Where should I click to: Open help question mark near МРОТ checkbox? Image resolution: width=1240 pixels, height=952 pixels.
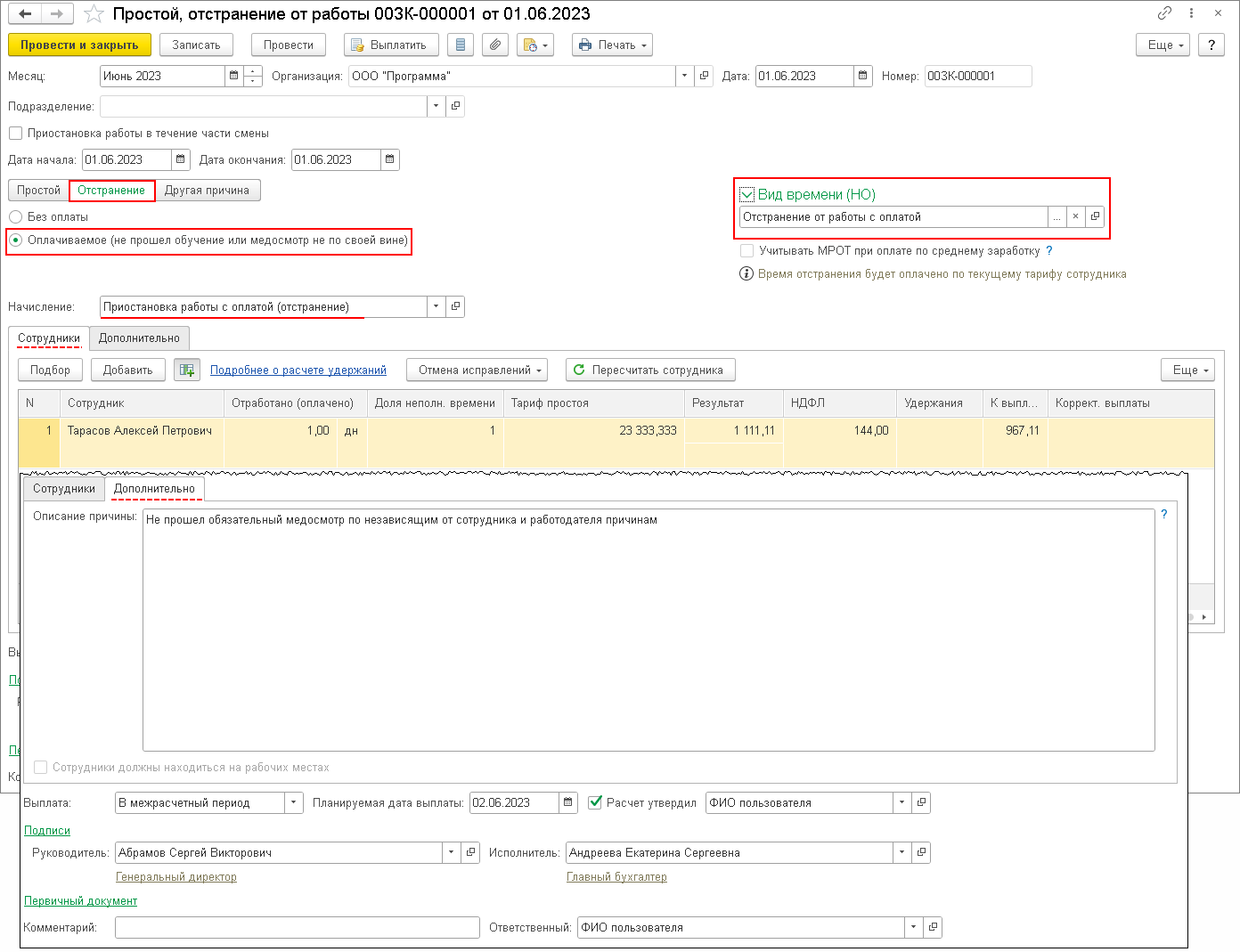[1049, 250]
